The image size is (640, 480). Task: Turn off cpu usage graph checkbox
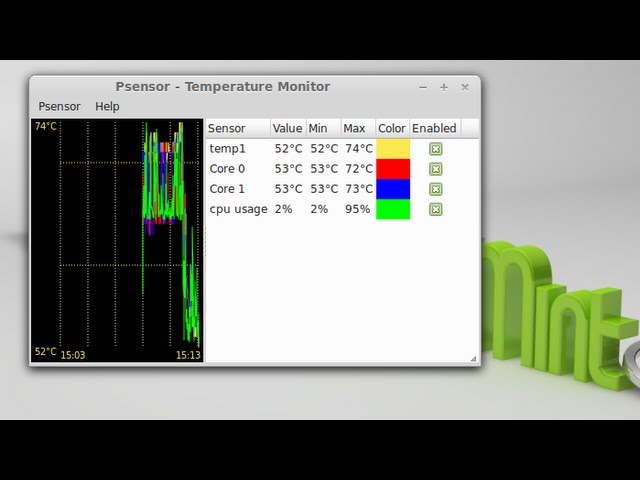[435, 209]
